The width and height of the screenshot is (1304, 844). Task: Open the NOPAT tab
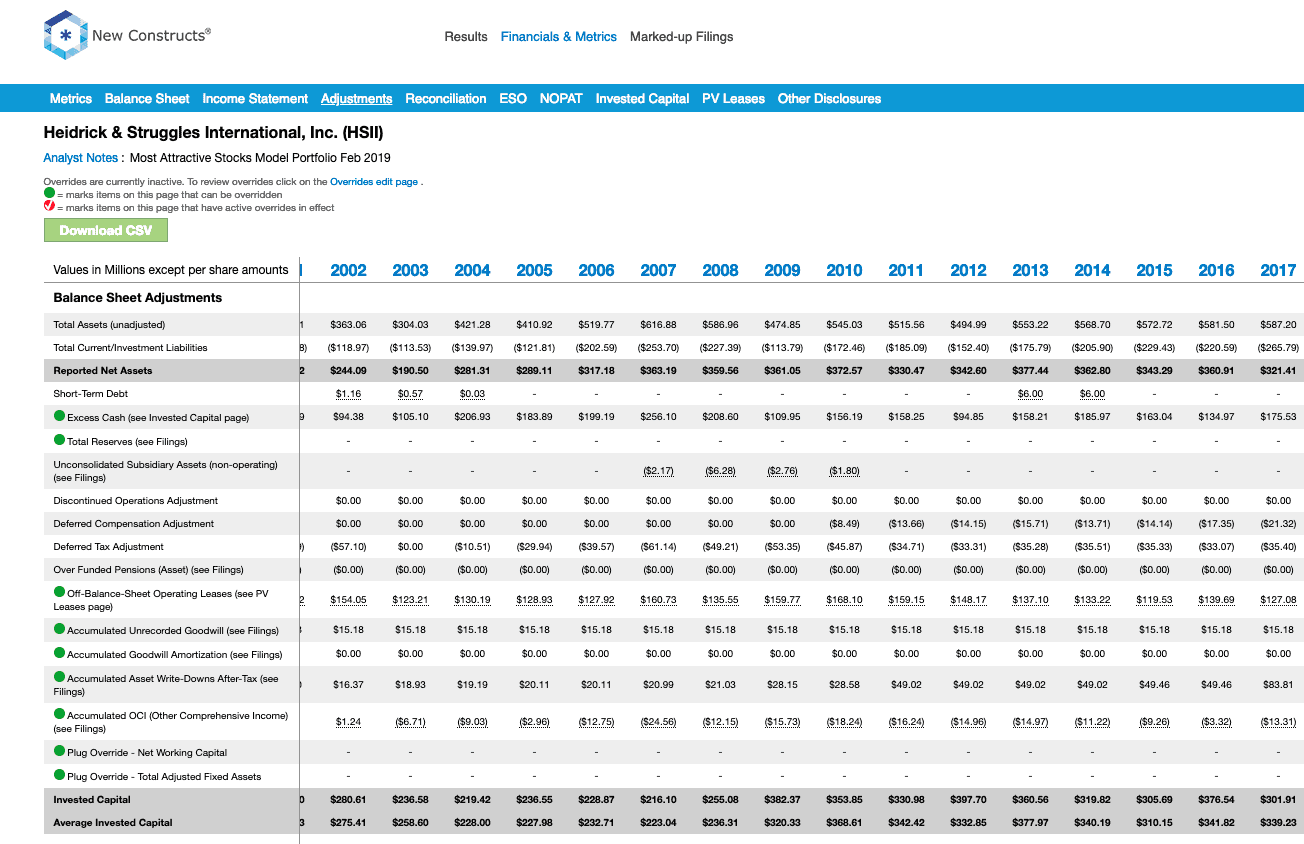pyautogui.click(x=561, y=98)
